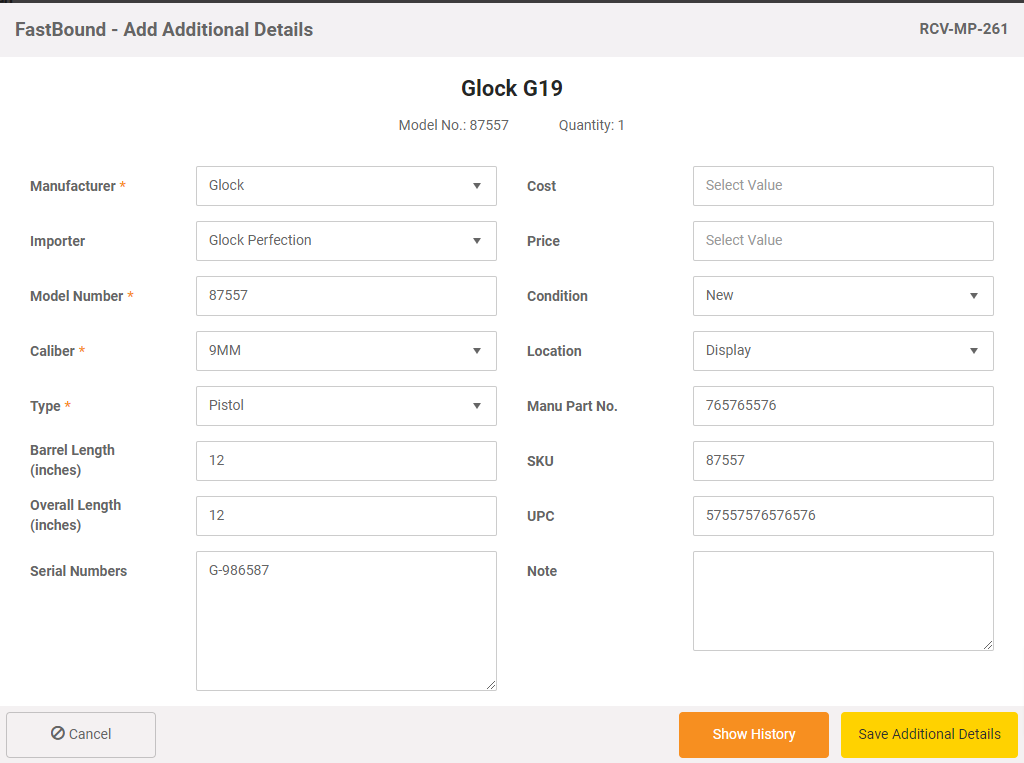
Task: Click into the Serial Numbers text area
Action: point(346,621)
